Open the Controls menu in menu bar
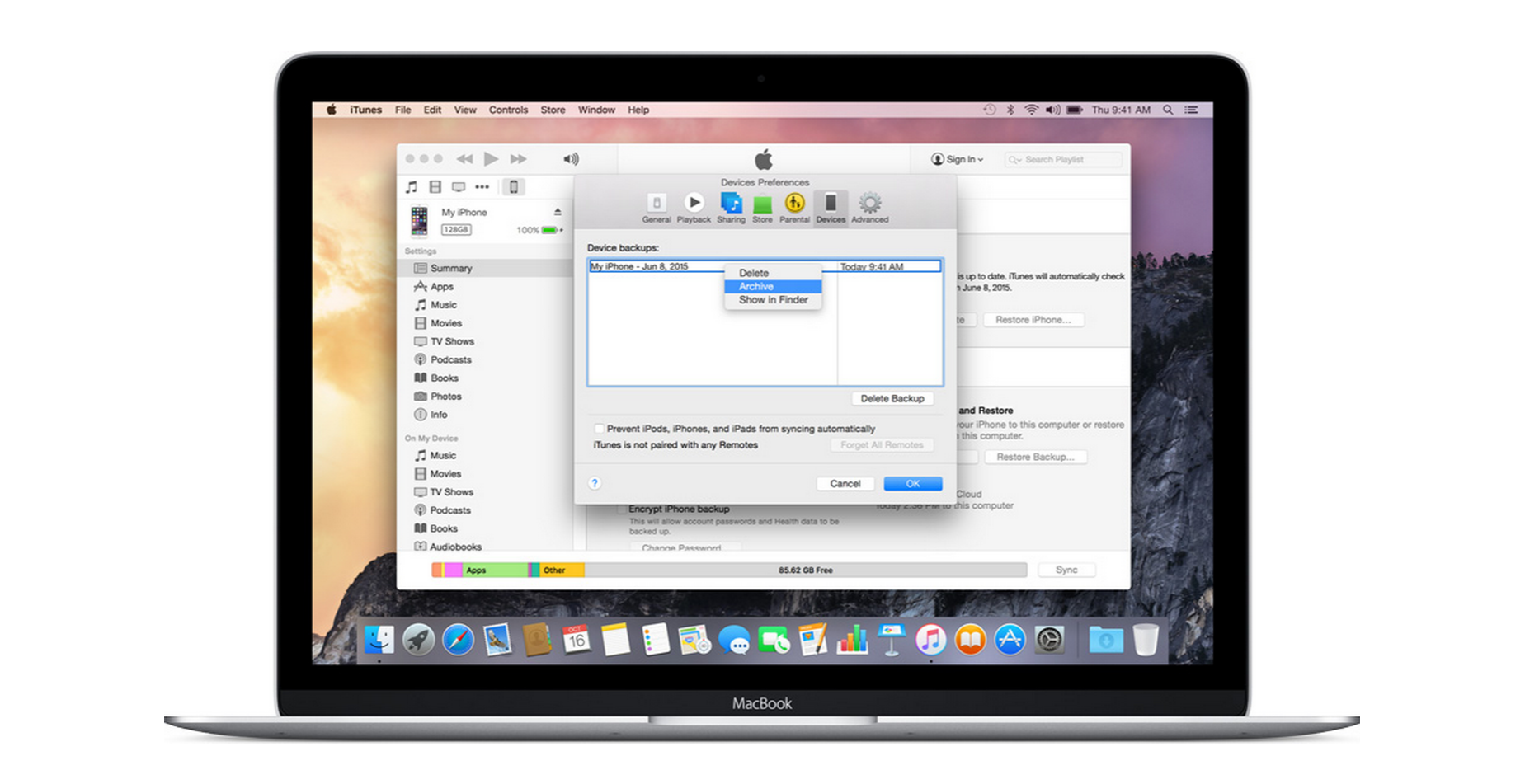This screenshot has width=1525, height=784. tap(508, 110)
